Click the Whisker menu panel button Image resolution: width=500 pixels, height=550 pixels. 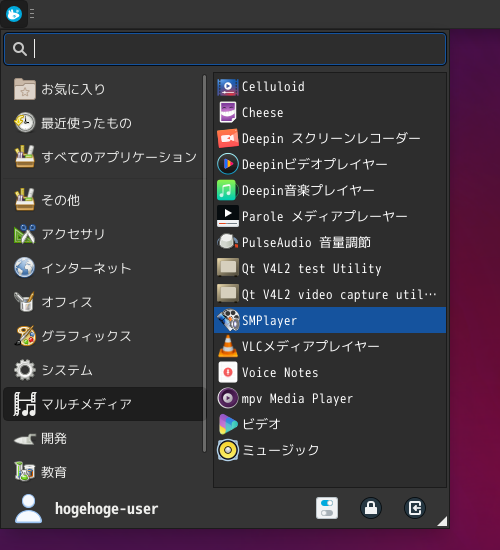click(14, 14)
